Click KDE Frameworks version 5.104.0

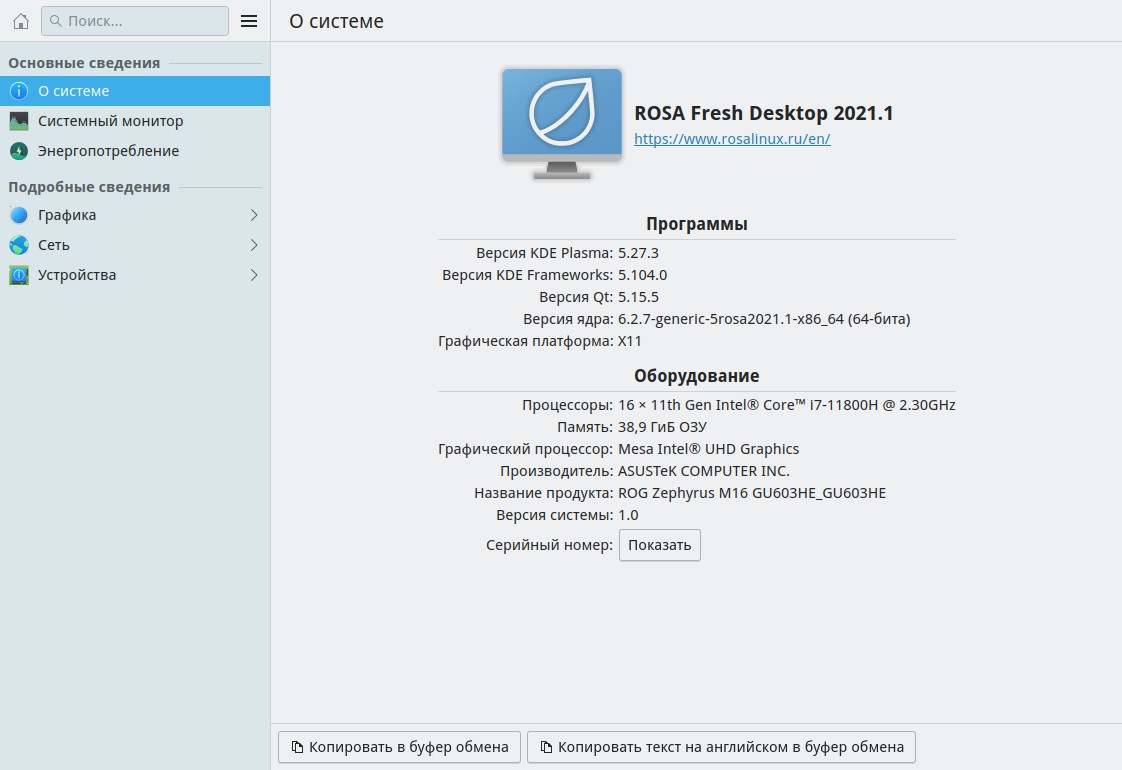[643, 276]
